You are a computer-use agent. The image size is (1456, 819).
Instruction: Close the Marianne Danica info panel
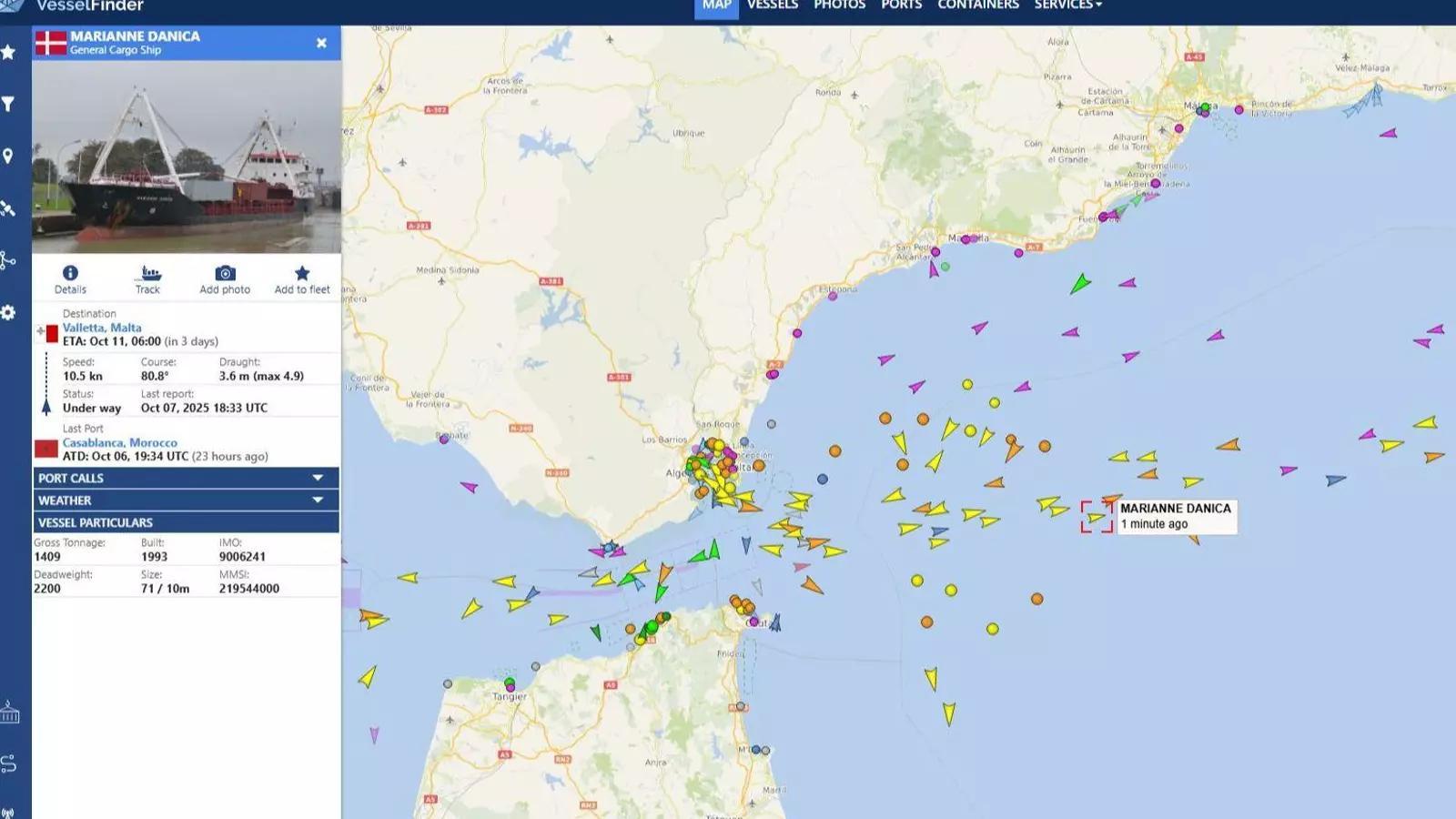point(321,43)
